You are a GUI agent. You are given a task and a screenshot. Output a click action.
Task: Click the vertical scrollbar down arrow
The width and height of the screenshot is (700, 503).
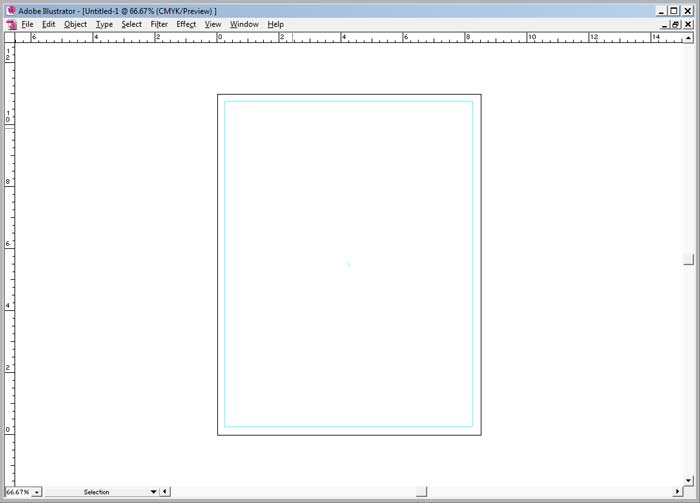[688, 481]
